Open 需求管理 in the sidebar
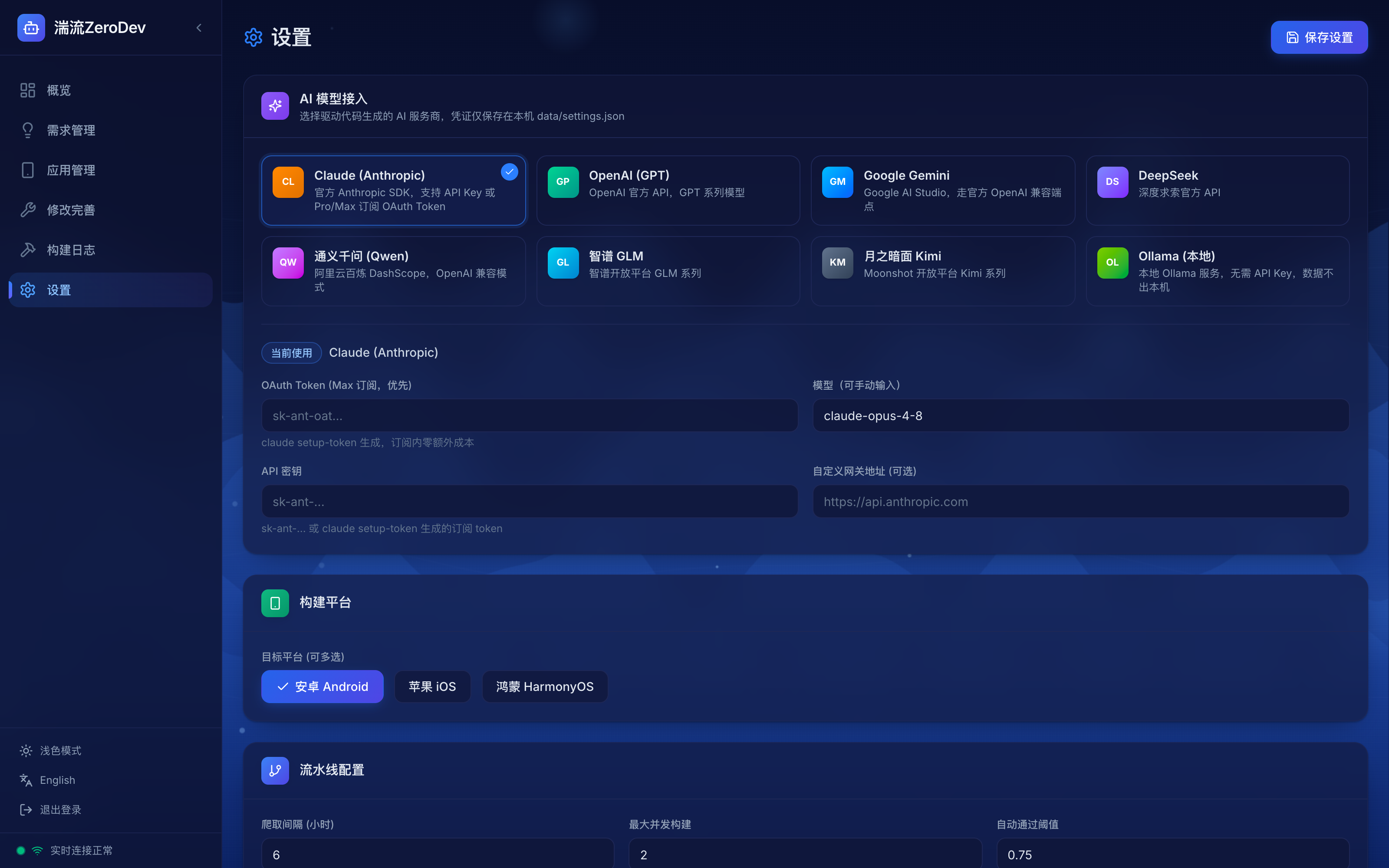The height and width of the screenshot is (868, 1389). click(x=111, y=130)
